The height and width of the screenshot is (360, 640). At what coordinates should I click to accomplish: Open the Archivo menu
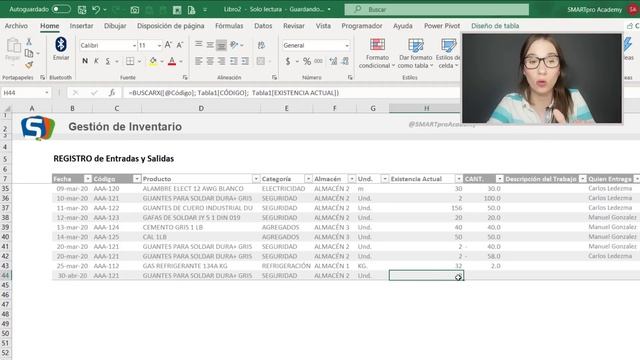pos(16,26)
